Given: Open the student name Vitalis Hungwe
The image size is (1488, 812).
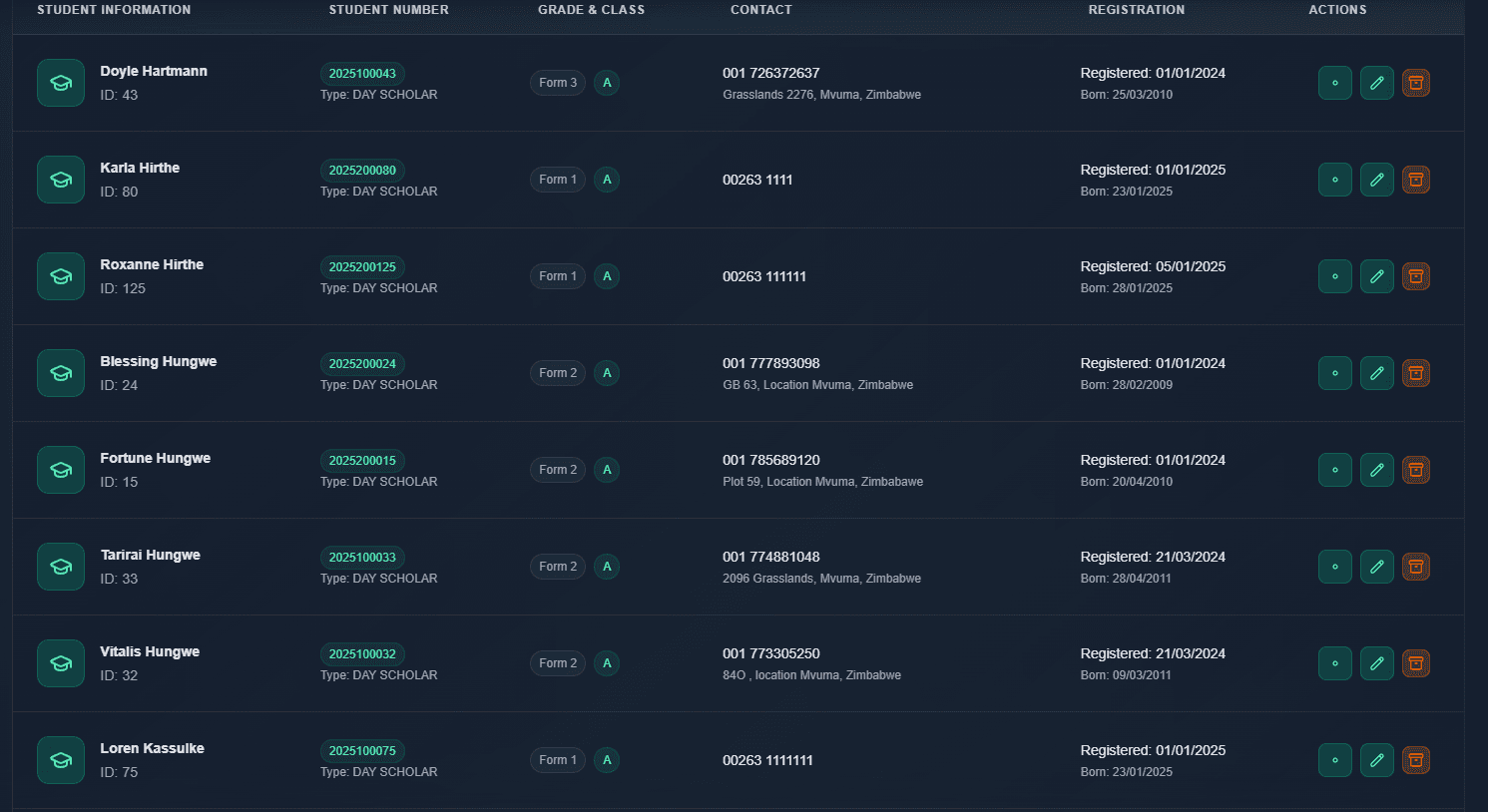Looking at the screenshot, I should [x=150, y=651].
